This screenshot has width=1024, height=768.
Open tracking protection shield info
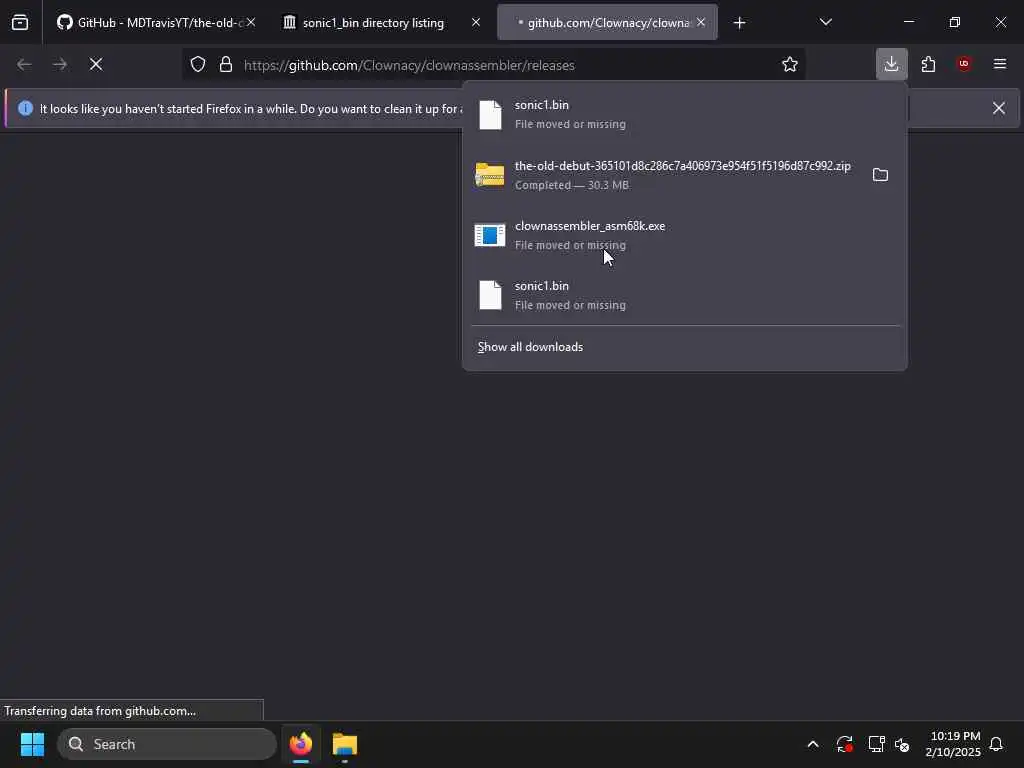pos(198,65)
